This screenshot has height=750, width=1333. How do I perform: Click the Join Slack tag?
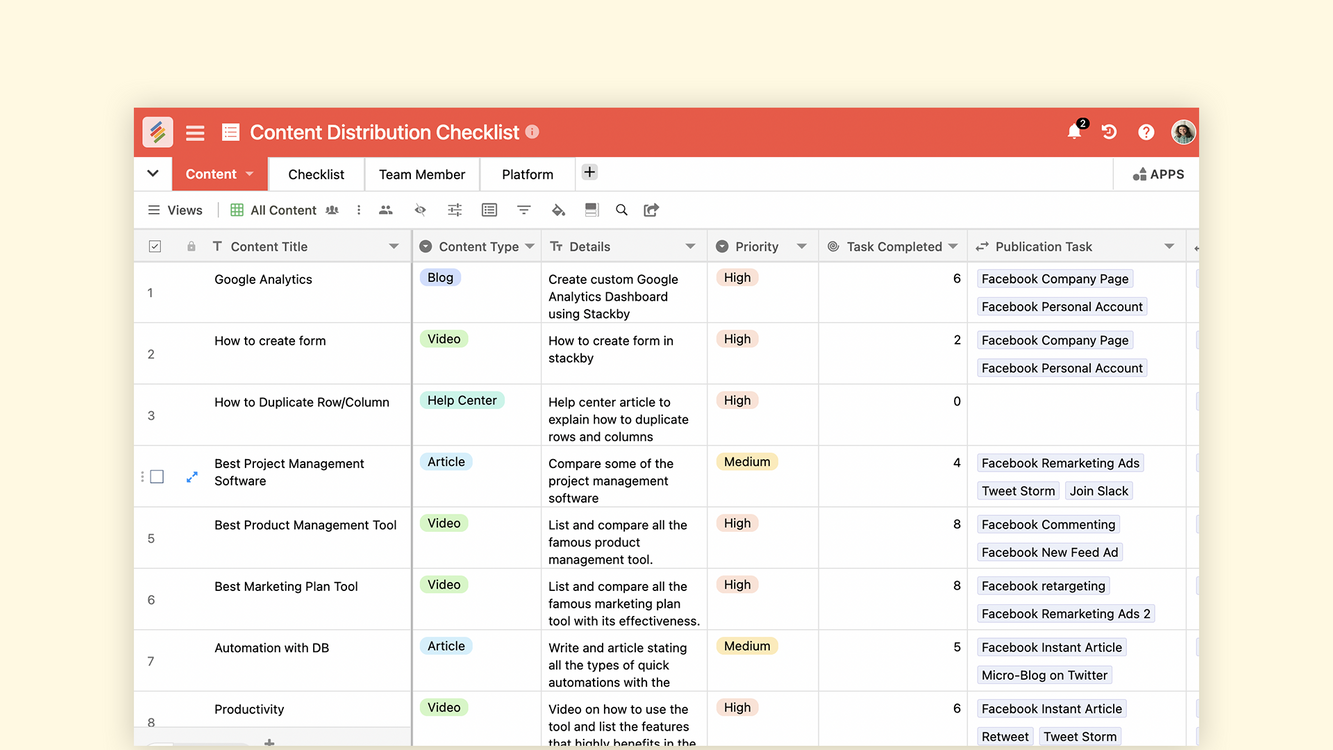coord(1099,491)
